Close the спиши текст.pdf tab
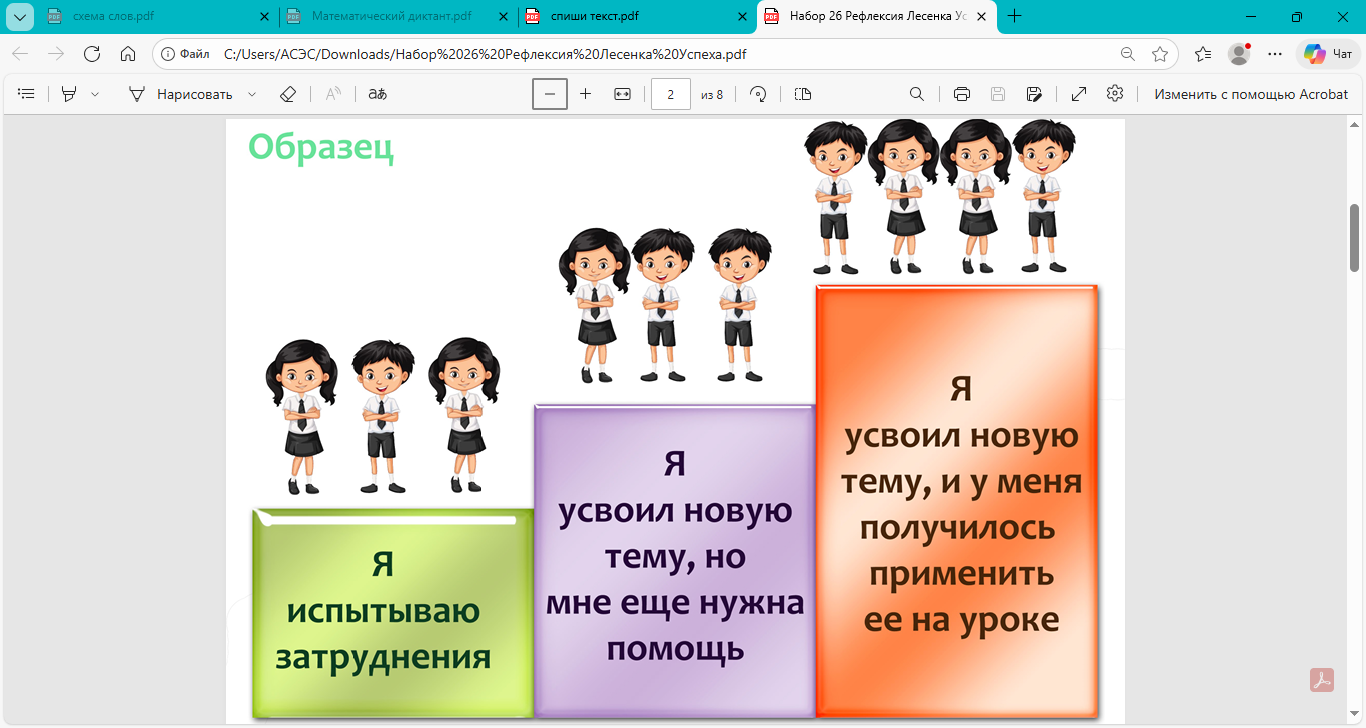Image resolution: width=1366 pixels, height=728 pixels. click(742, 16)
